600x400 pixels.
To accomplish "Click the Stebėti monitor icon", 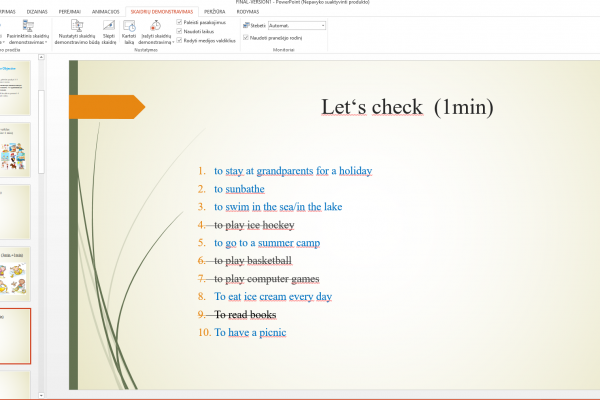I will tap(246, 25).
